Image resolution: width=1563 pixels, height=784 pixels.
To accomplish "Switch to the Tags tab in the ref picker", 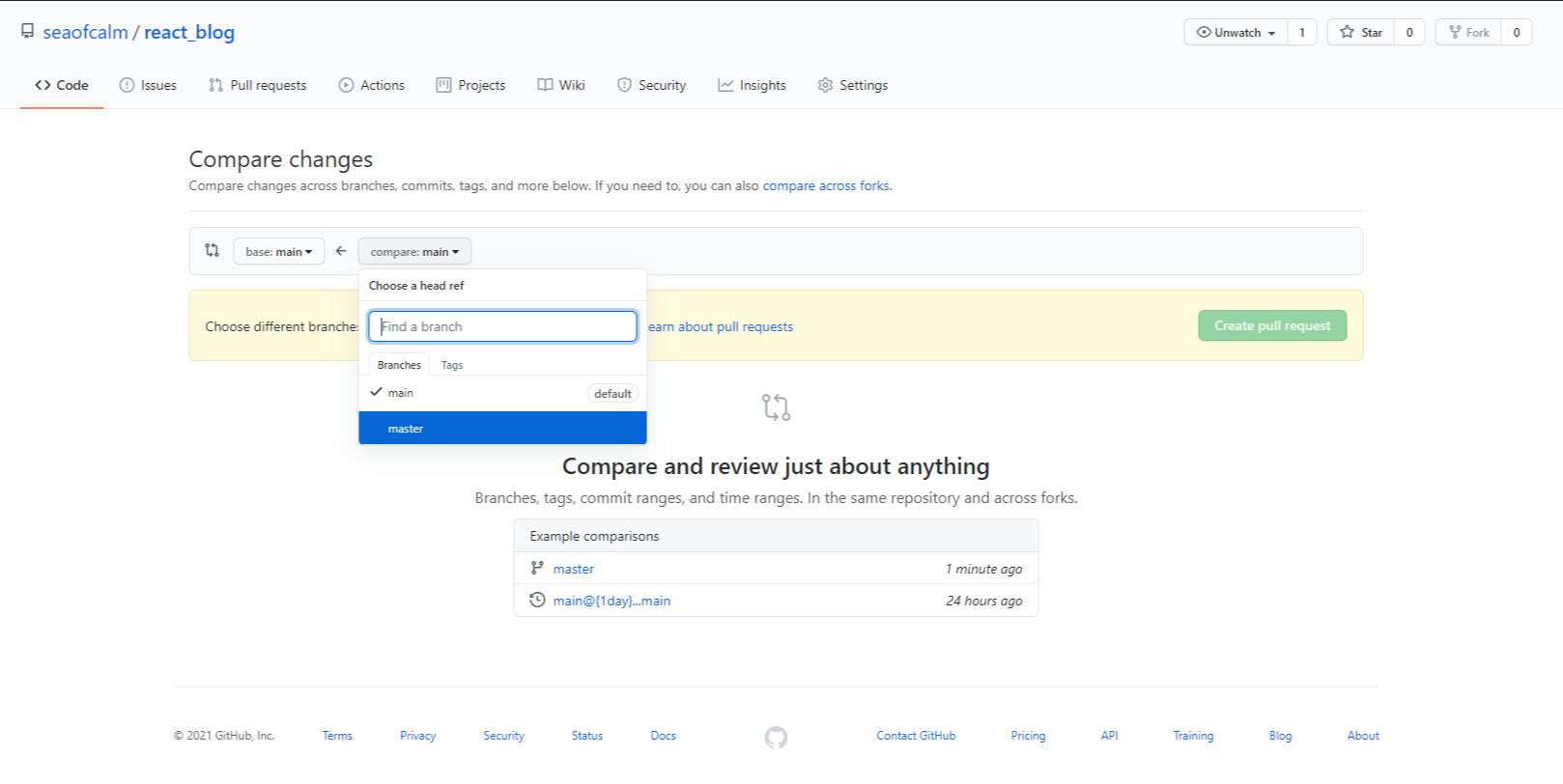I will pyautogui.click(x=452, y=365).
